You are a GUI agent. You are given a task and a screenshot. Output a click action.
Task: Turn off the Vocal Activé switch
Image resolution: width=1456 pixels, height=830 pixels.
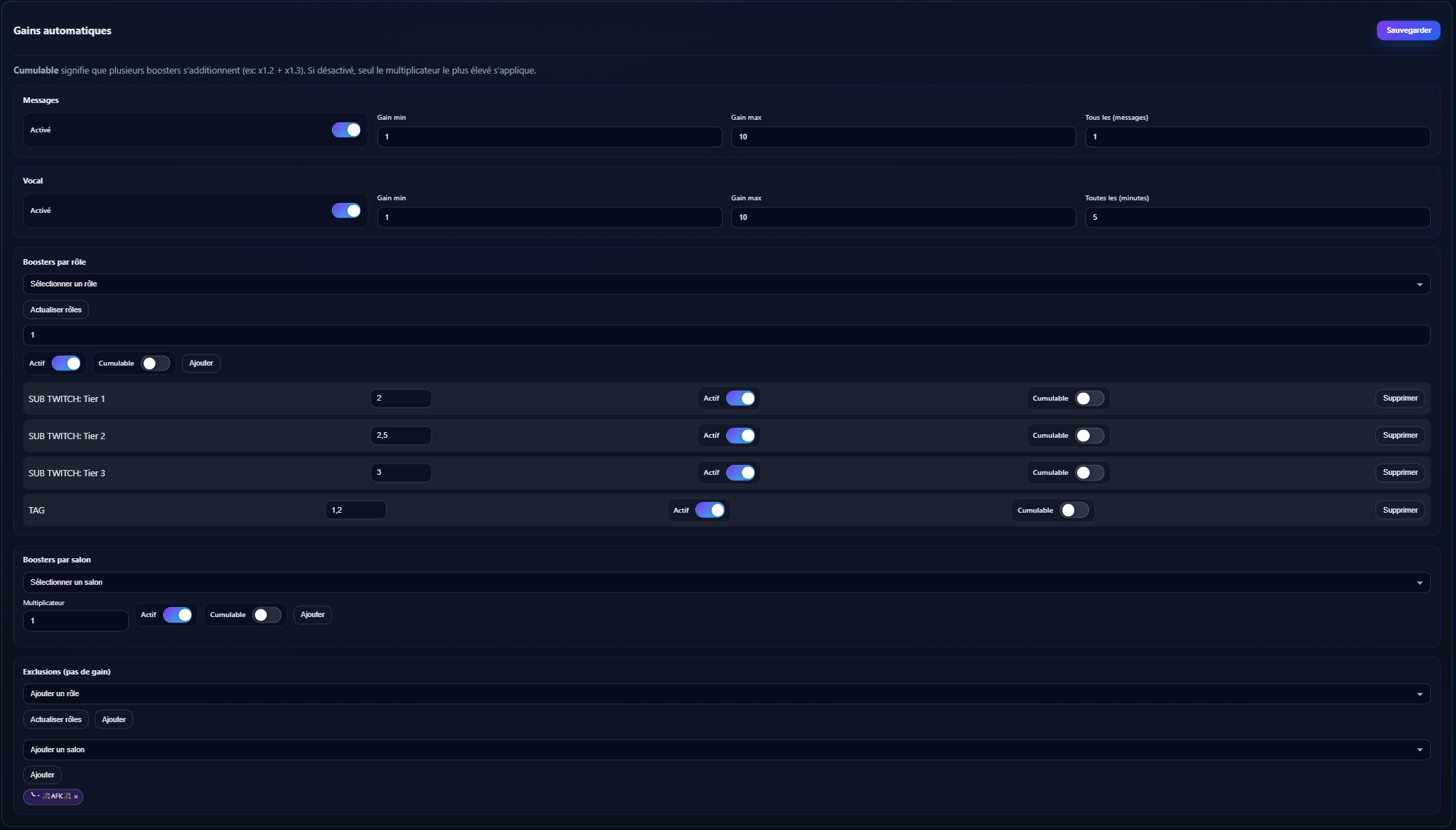[x=346, y=211]
